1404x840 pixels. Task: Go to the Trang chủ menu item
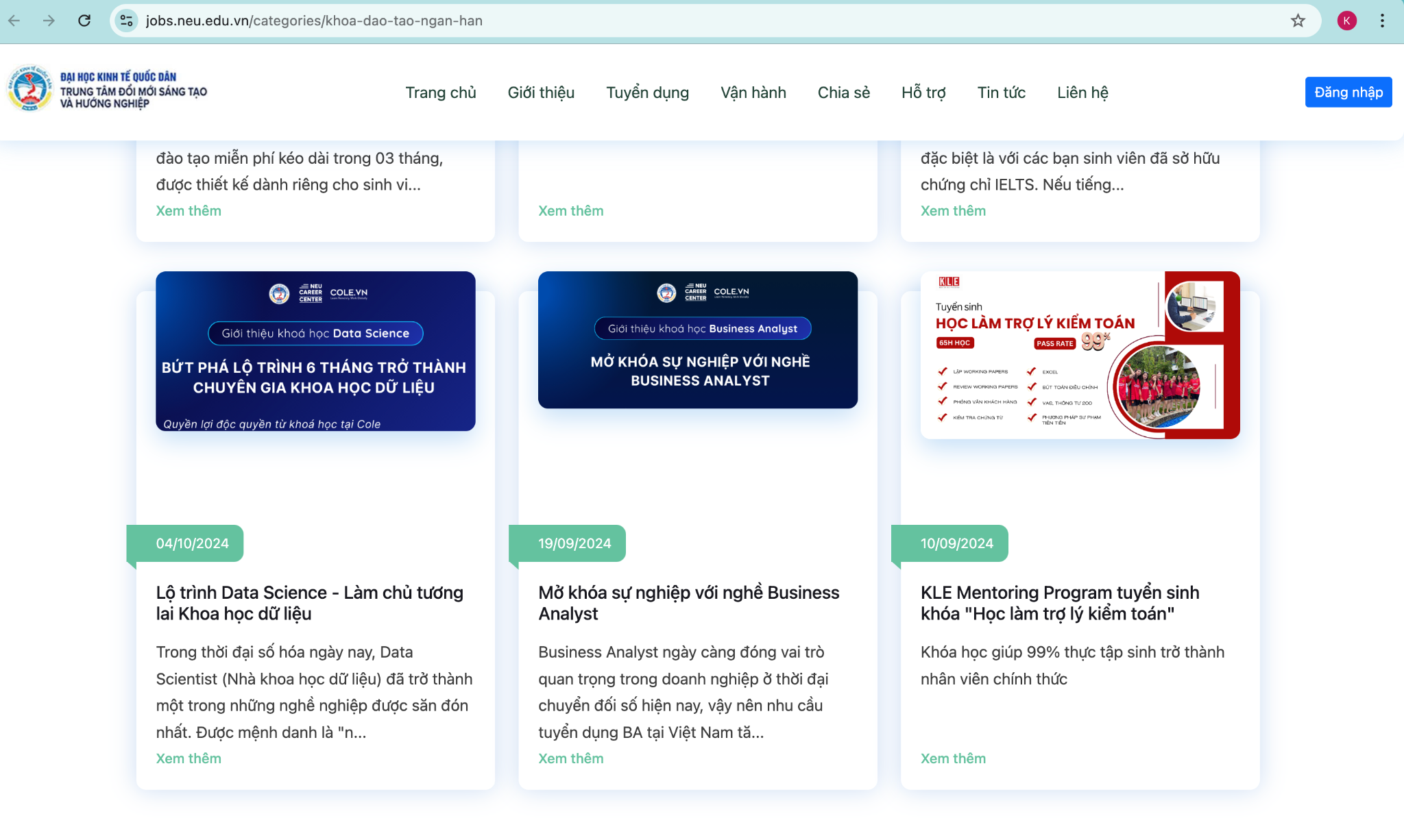tap(440, 92)
